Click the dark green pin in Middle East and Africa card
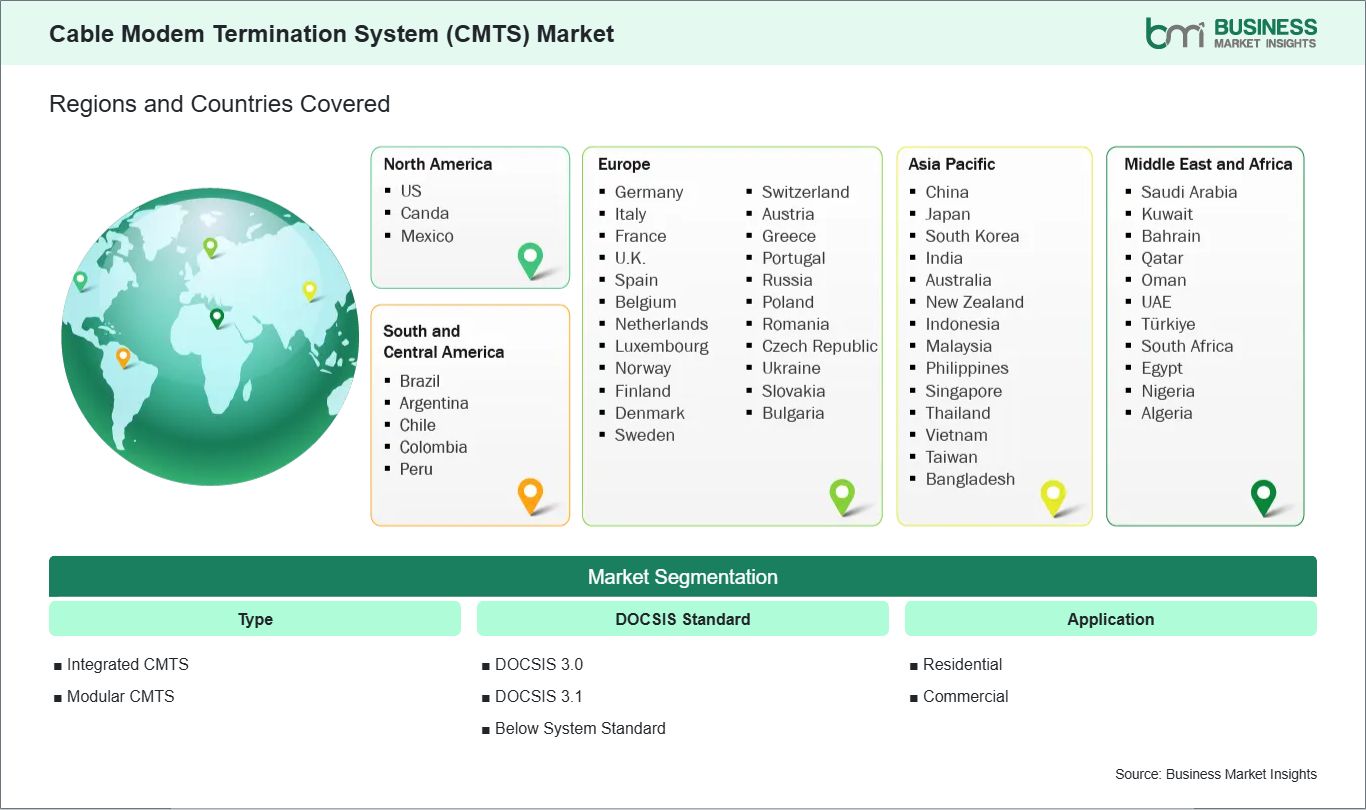This screenshot has width=1366, height=810. point(1264,494)
